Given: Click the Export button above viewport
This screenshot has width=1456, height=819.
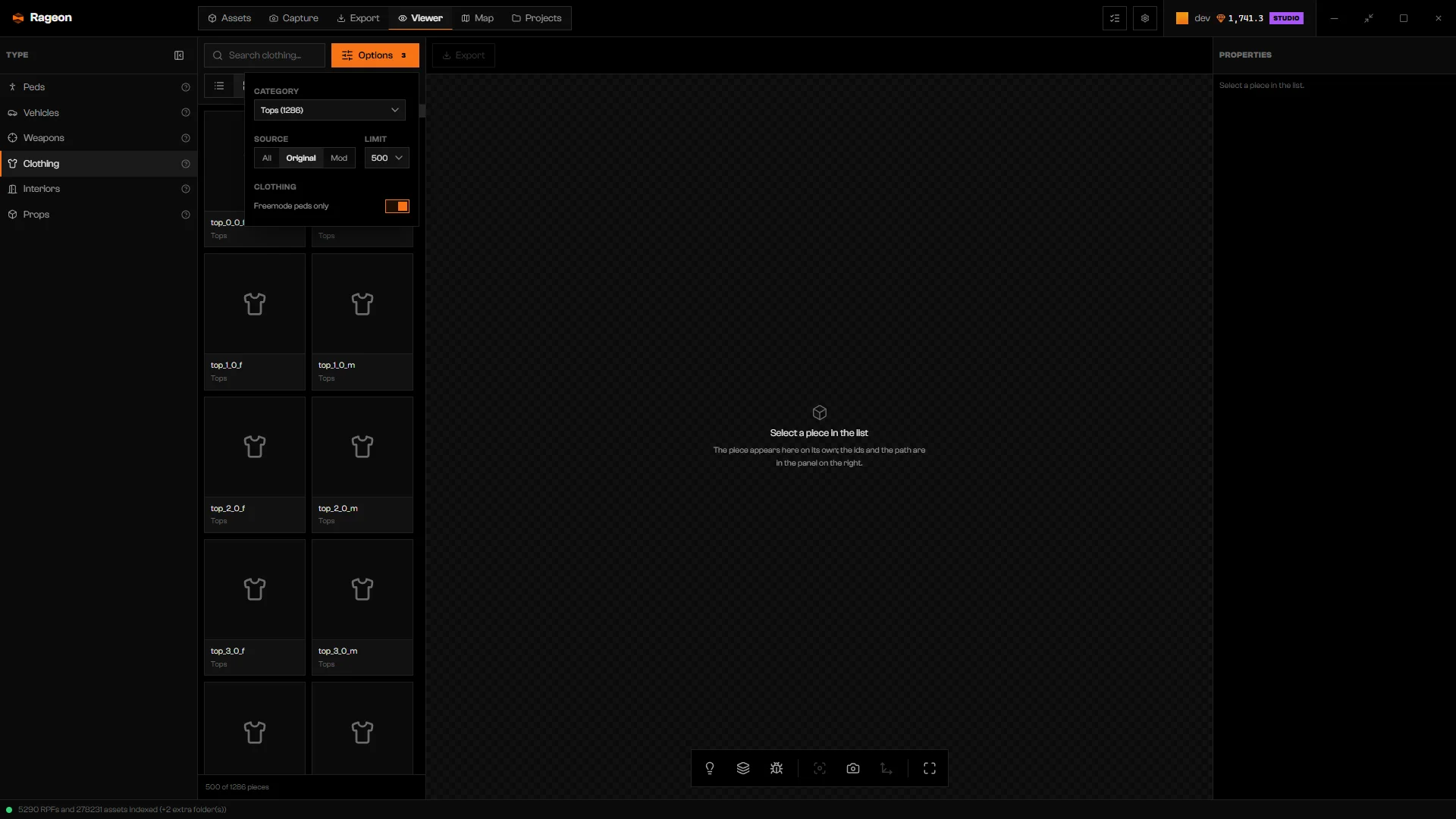Looking at the screenshot, I should tap(463, 55).
